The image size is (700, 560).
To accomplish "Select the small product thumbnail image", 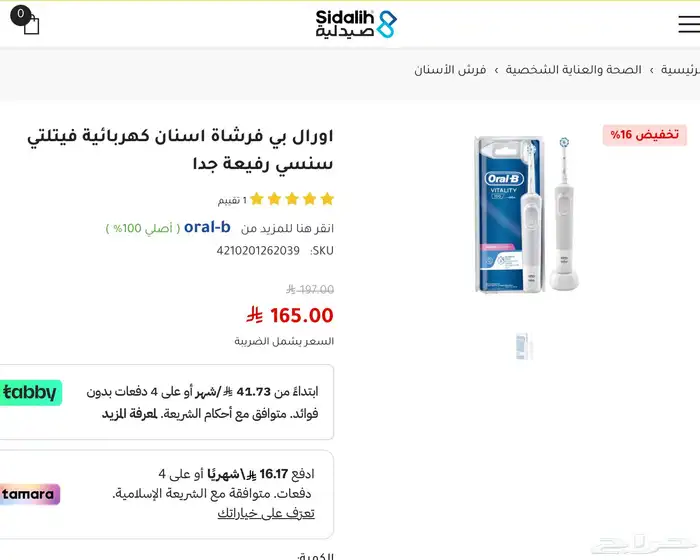I will pyautogui.click(x=523, y=346).
